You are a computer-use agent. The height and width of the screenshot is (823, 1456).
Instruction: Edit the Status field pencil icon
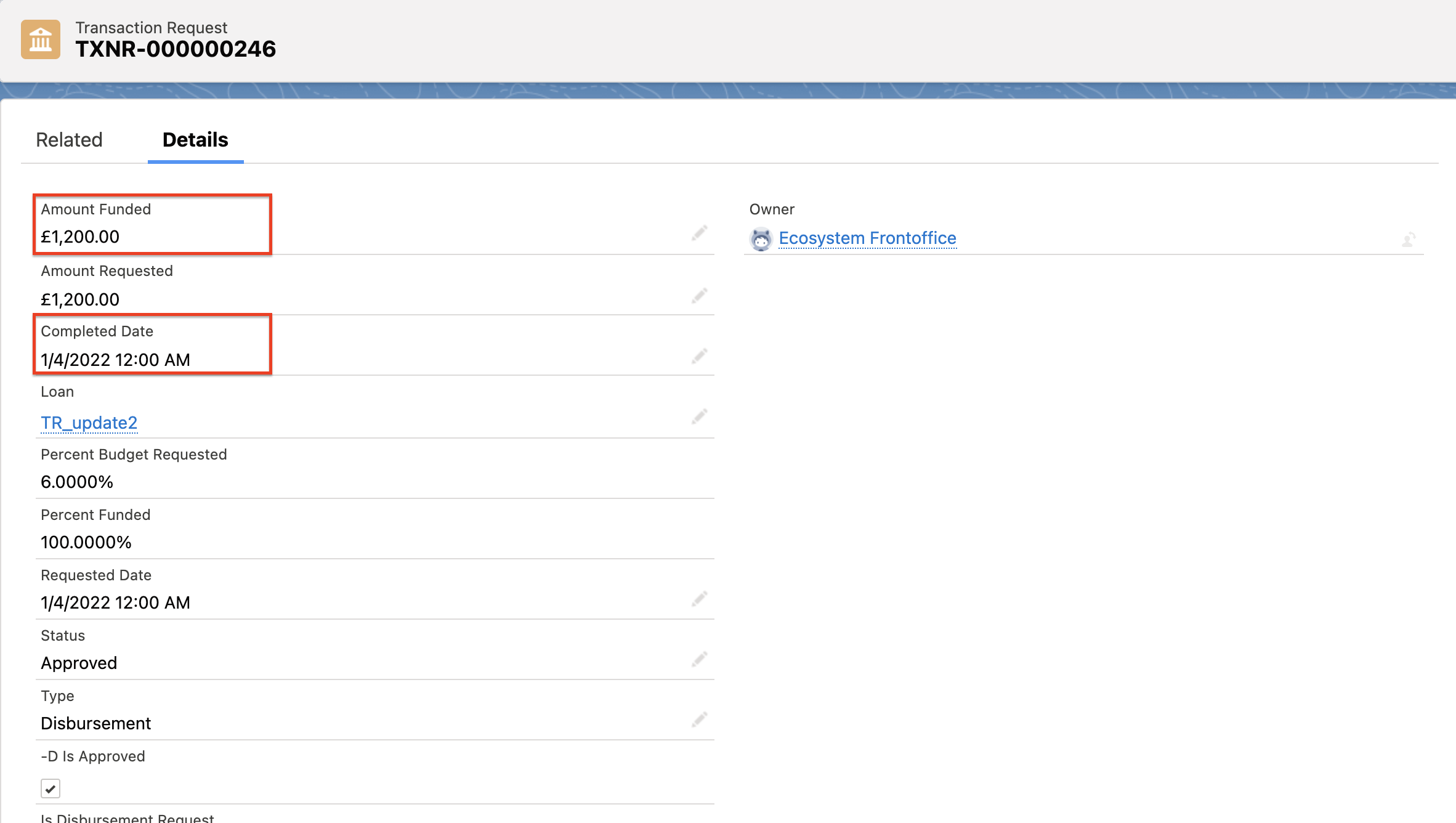pos(700,659)
